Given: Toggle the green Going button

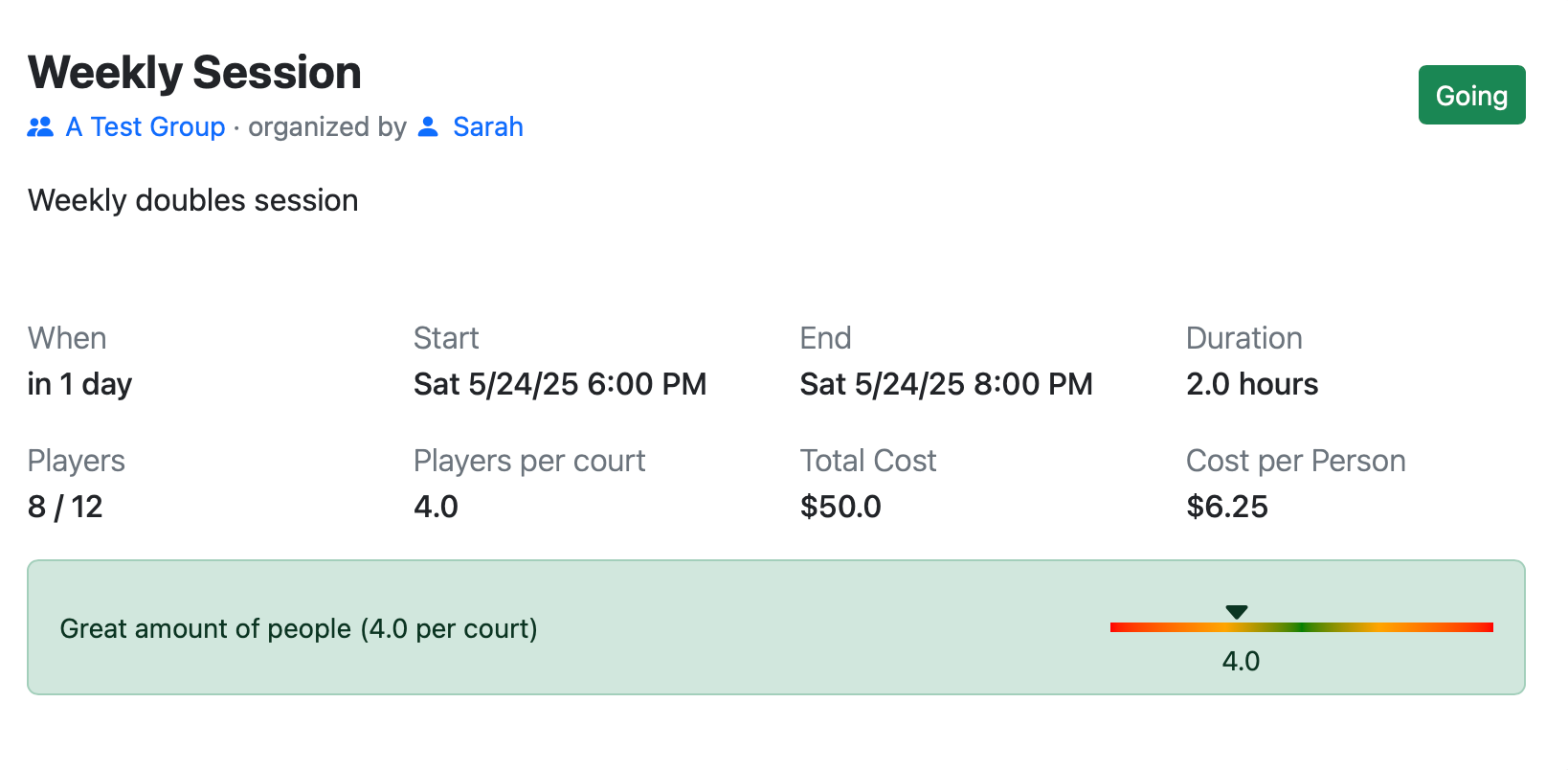Looking at the screenshot, I should [1471, 95].
